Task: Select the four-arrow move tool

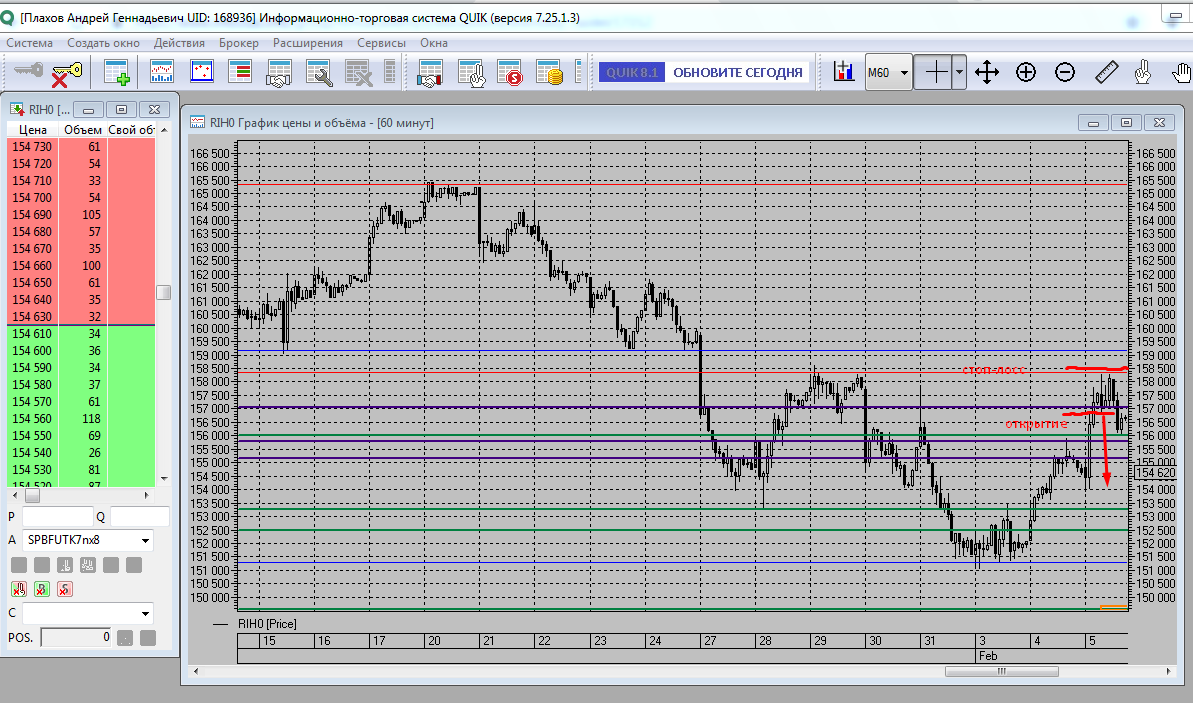Action: coord(987,72)
